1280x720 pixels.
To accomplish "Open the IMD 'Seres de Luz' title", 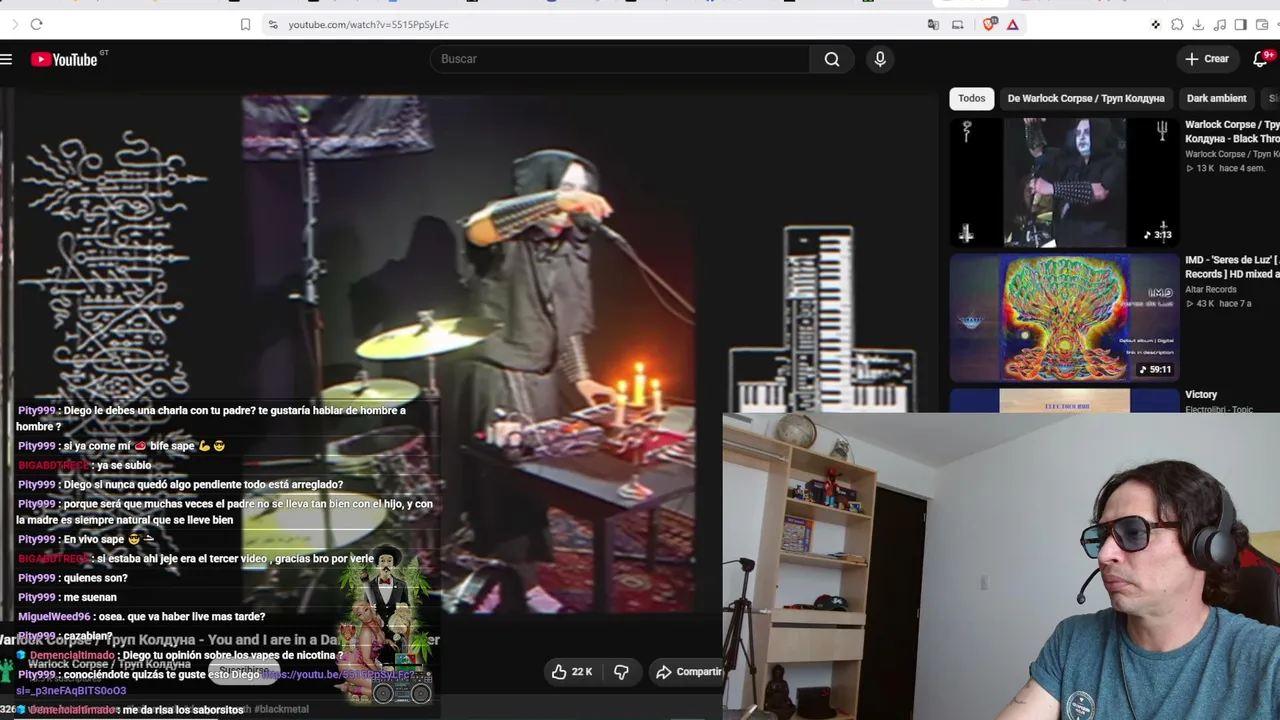I will click(1232, 267).
